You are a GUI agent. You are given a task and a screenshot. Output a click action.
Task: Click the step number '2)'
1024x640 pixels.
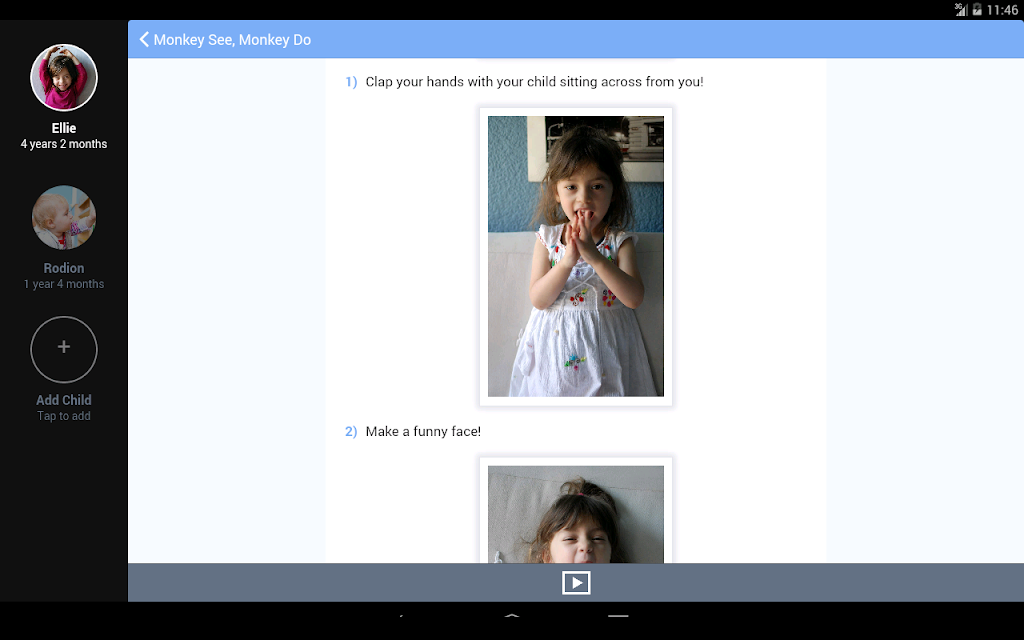(351, 431)
